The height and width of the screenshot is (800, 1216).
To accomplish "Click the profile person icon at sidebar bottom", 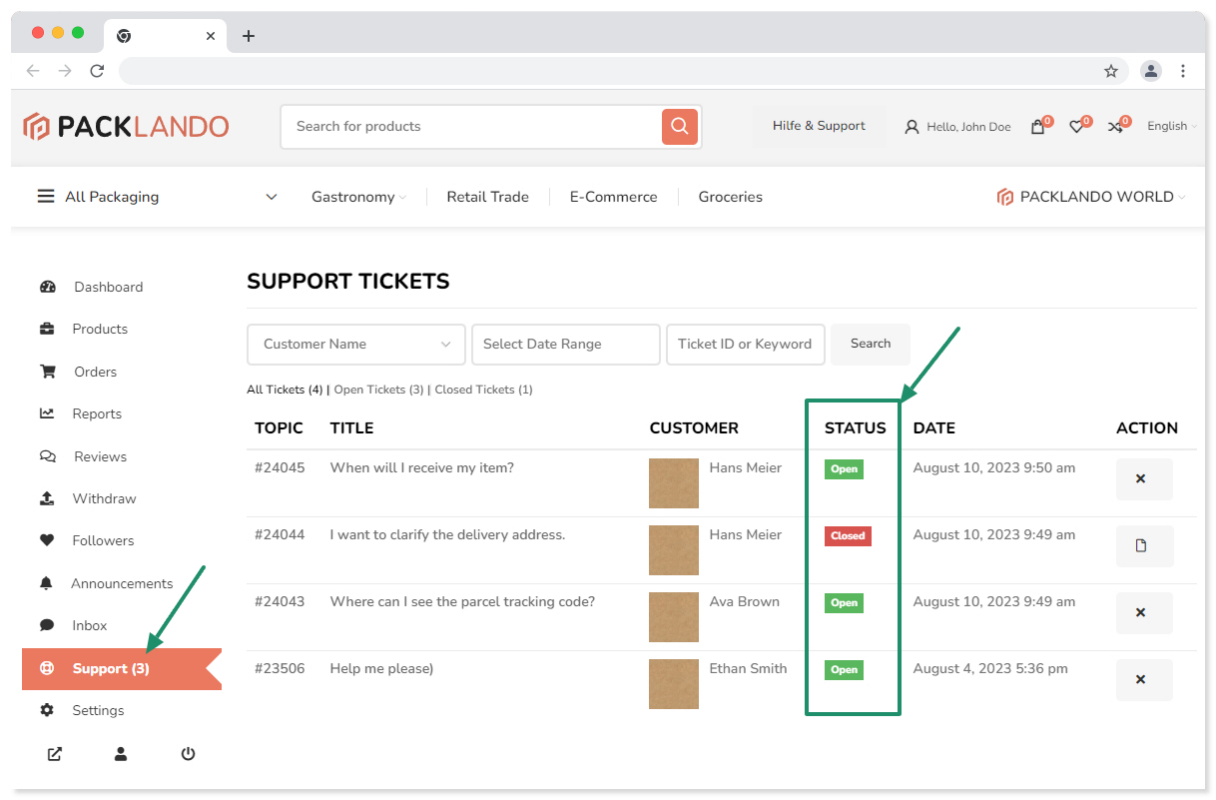I will pyautogui.click(x=121, y=754).
